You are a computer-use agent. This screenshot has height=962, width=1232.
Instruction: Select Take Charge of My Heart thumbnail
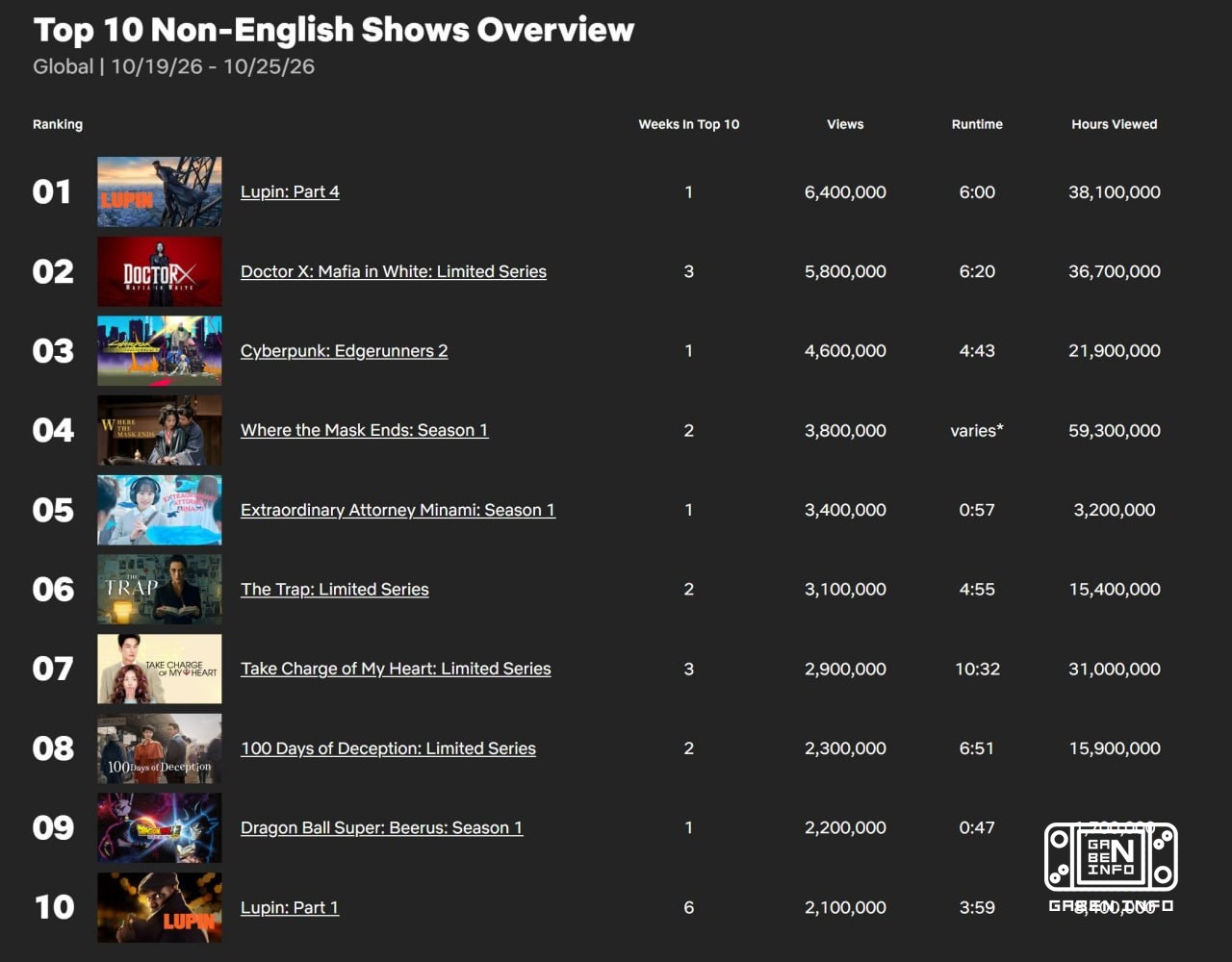coord(160,669)
